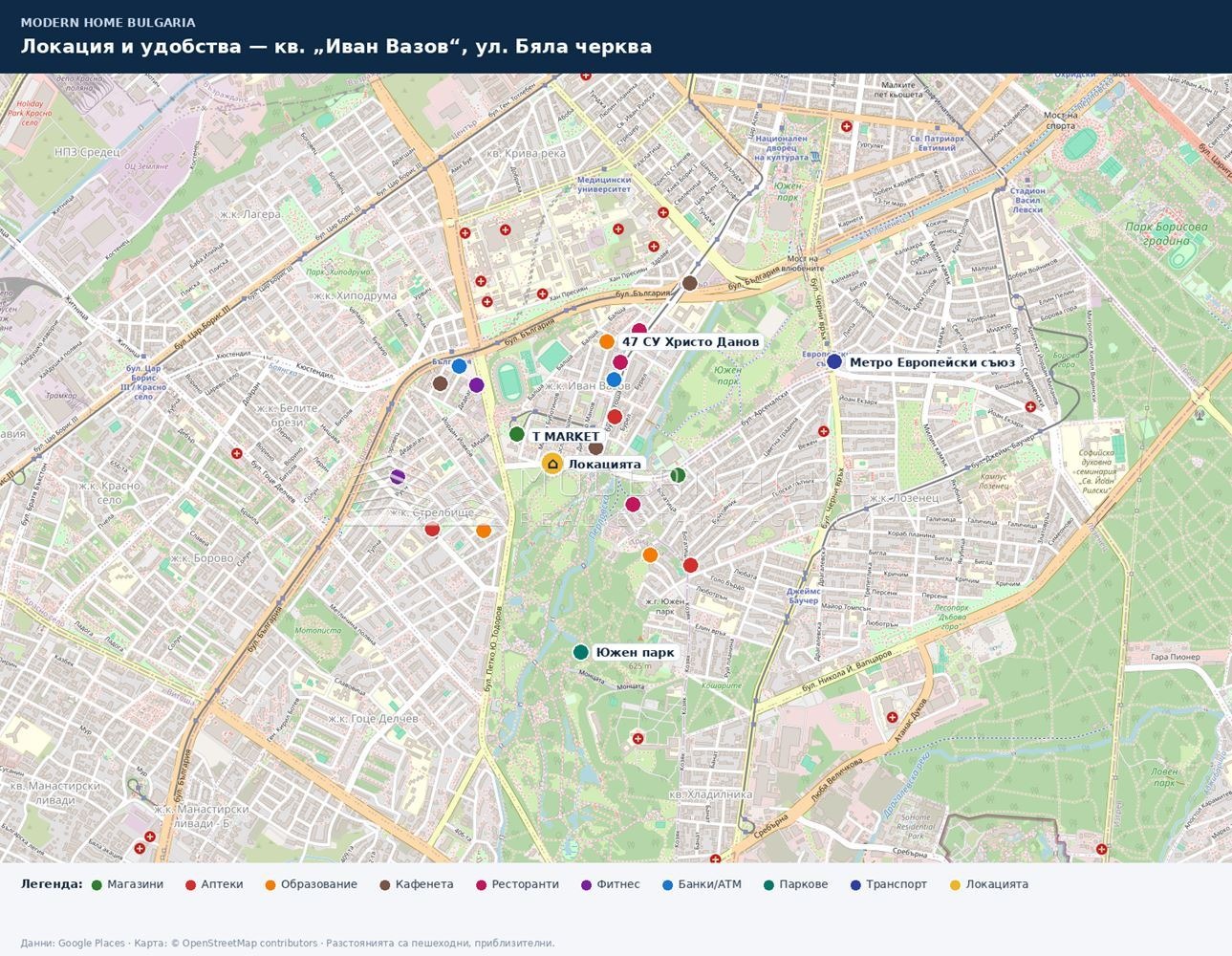Viewport: 1232px width, 956px height.
Task: Click the magenta Ресторанти legend dot
Action: (482, 884)
